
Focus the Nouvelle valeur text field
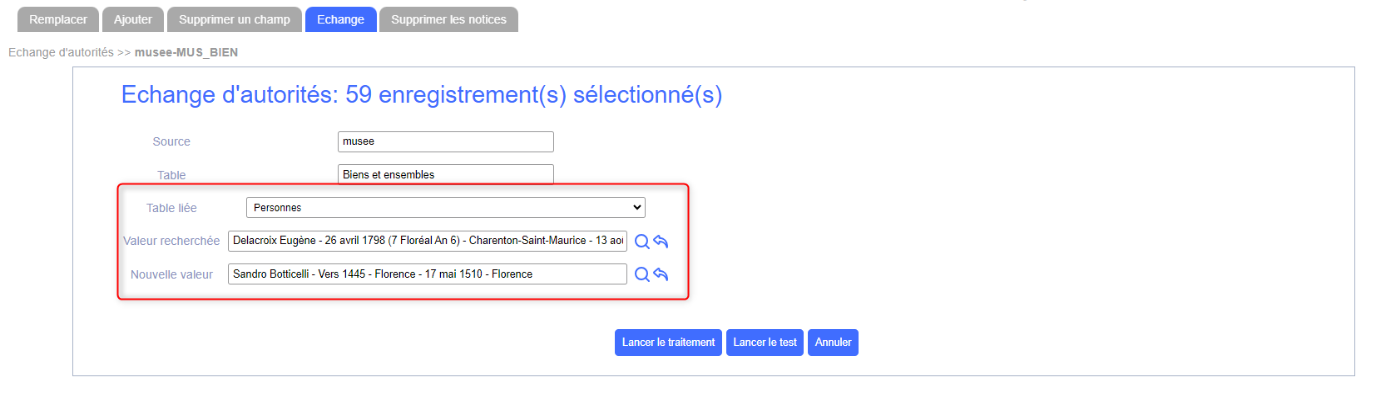(427, 274)
